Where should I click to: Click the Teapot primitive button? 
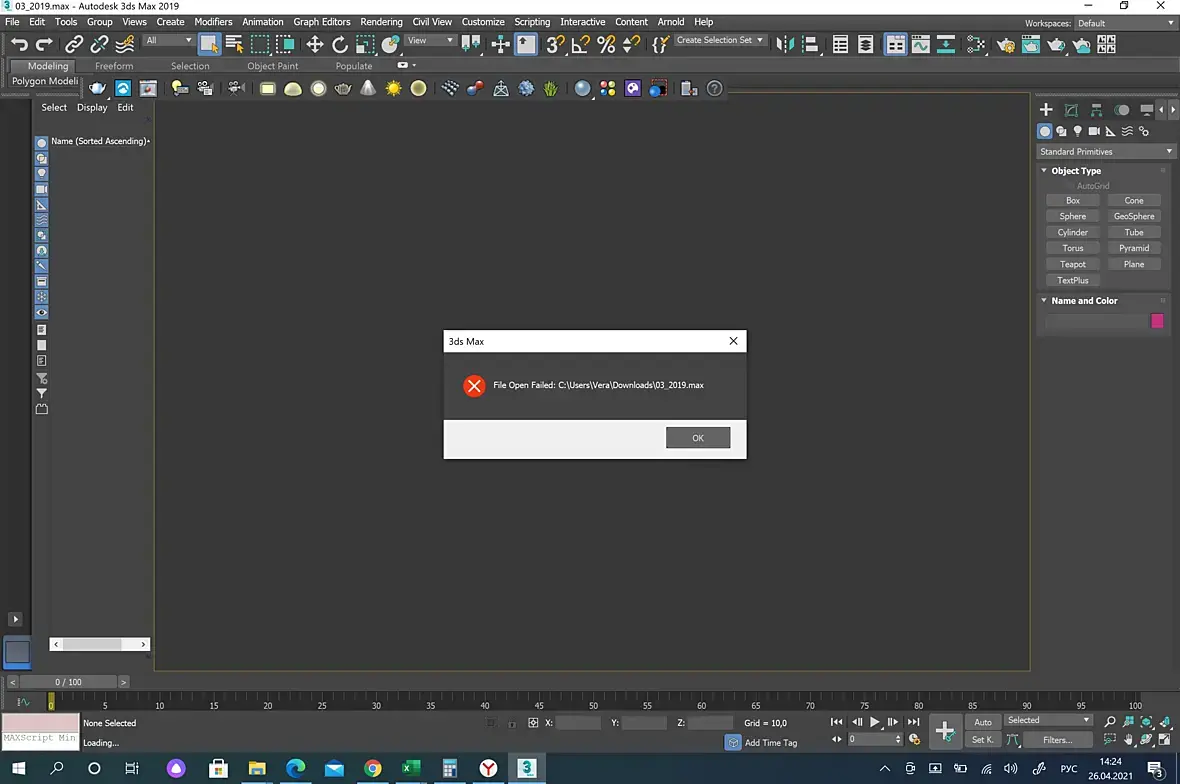(1072, 264)
